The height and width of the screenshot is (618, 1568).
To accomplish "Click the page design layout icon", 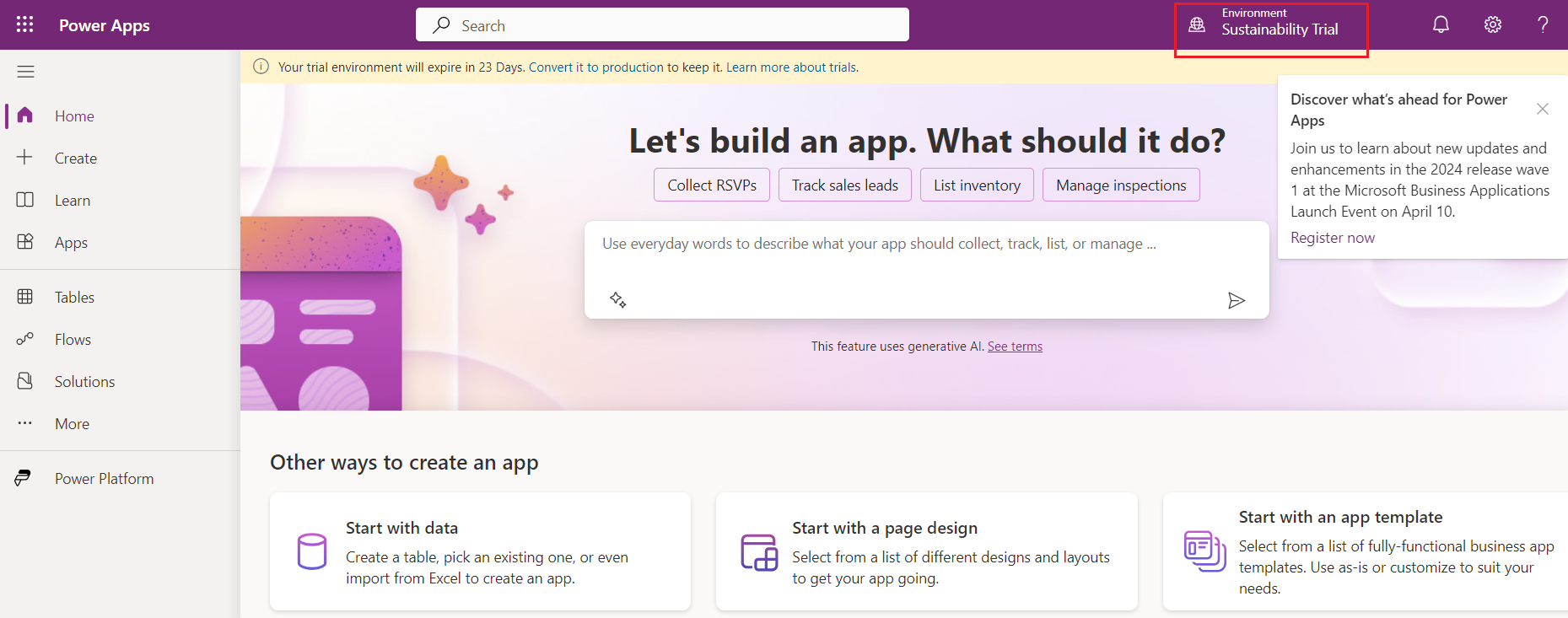I will coord(759,552).
